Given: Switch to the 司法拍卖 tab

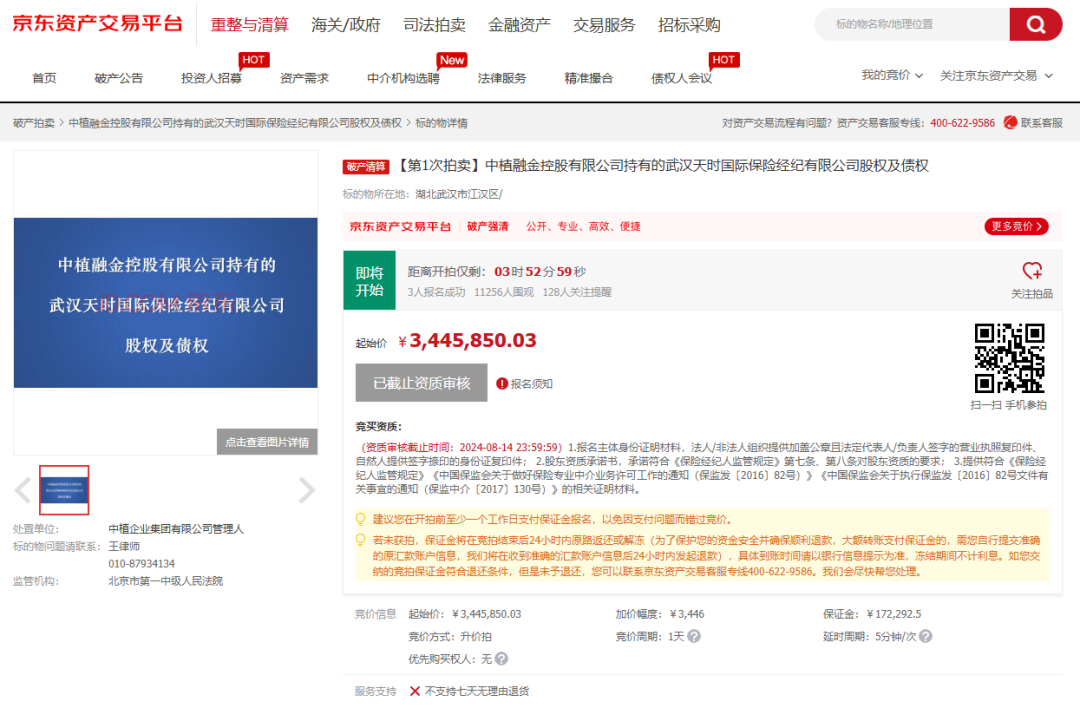Looking at the screenshot, I should (x=434, y=25).
